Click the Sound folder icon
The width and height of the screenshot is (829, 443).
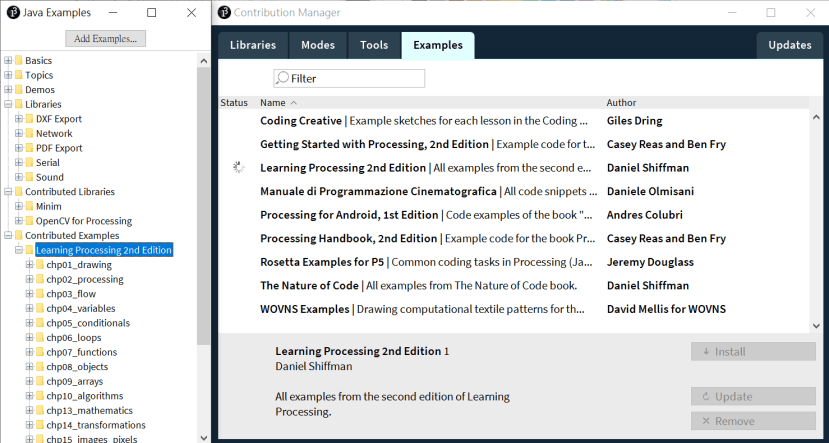(29, 177)
